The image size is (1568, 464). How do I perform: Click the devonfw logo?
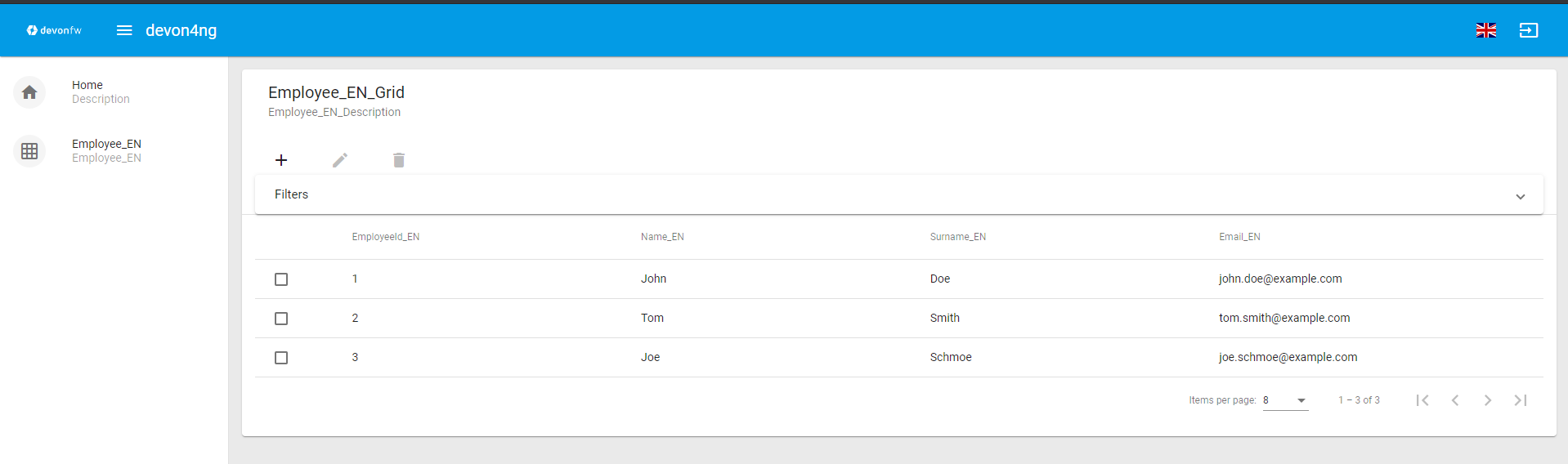click(x=54, y=30)
